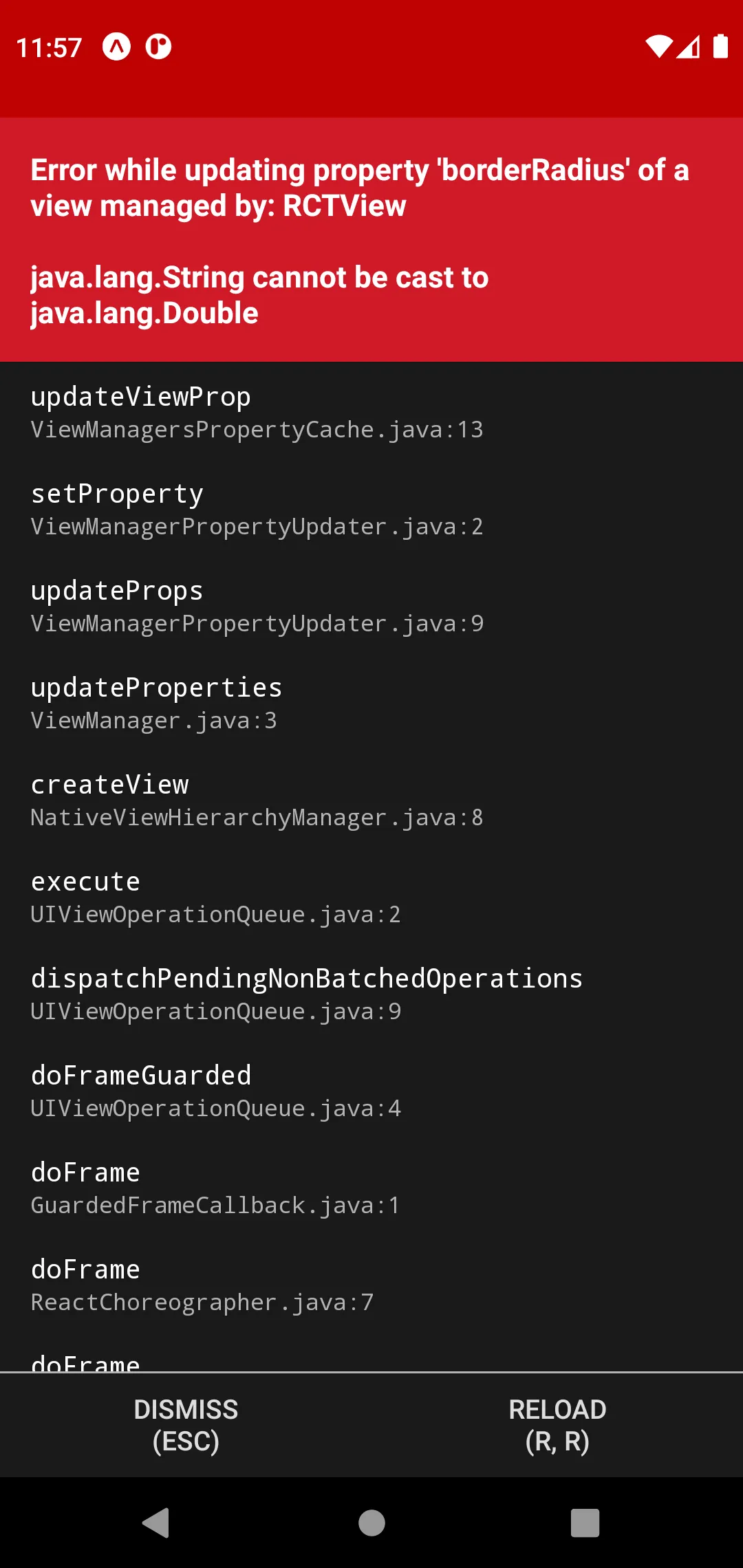
Task: Tap the battery status icon
Action: click(x=720, y=46)
